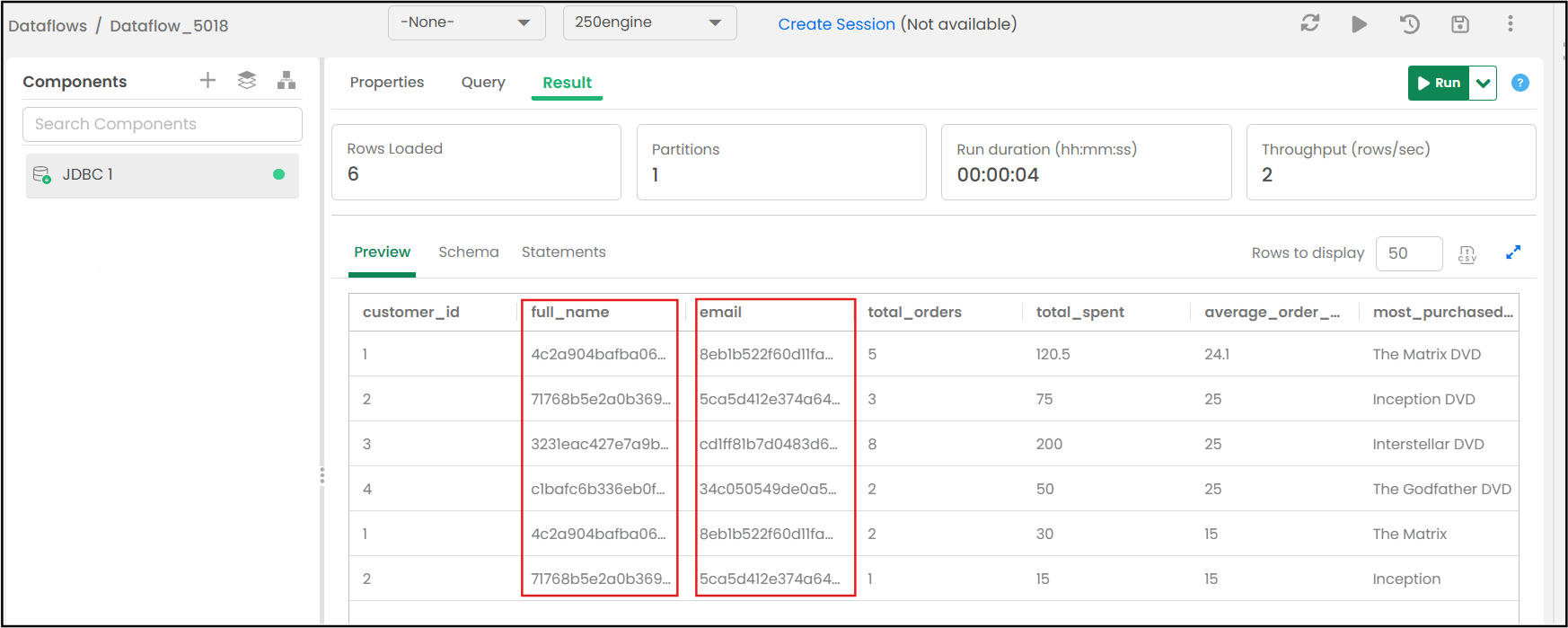Open the run history clock icon
The height and width of the screenshot is (628, 1568).
coord(1410,24)
